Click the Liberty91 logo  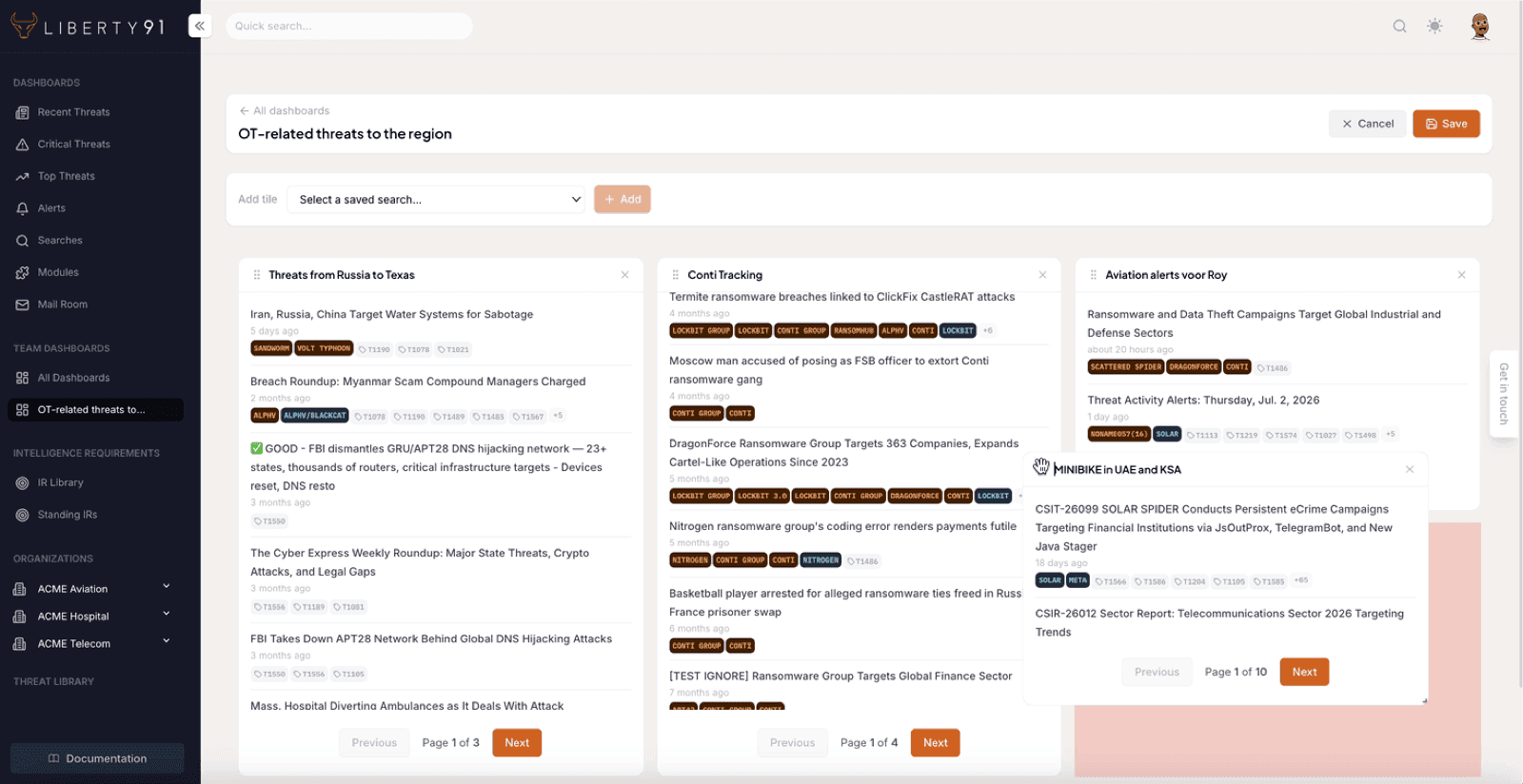point(88,26)
